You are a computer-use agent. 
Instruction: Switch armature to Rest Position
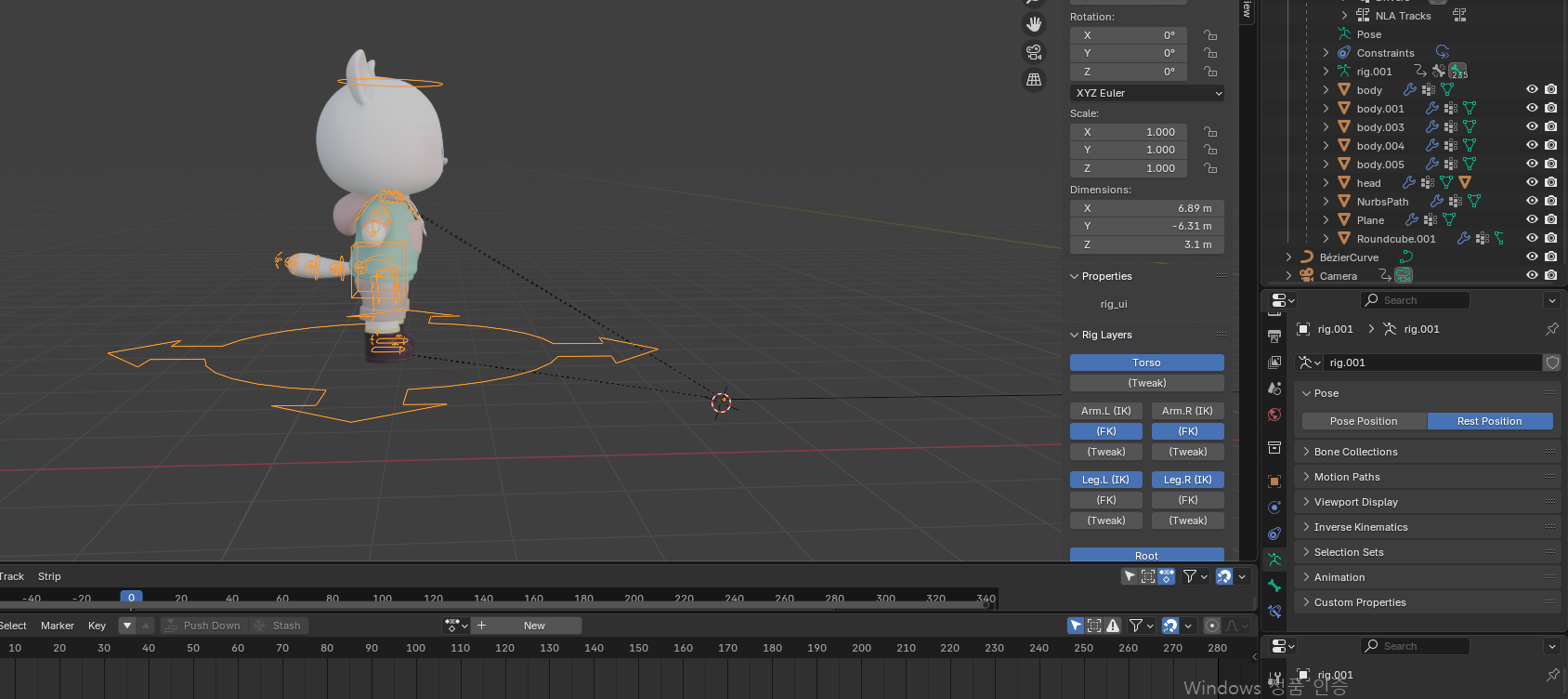(1489, 421)
